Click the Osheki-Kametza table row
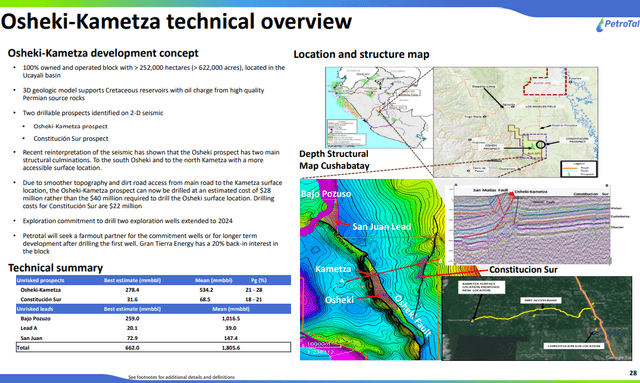 tap(153, 290)
